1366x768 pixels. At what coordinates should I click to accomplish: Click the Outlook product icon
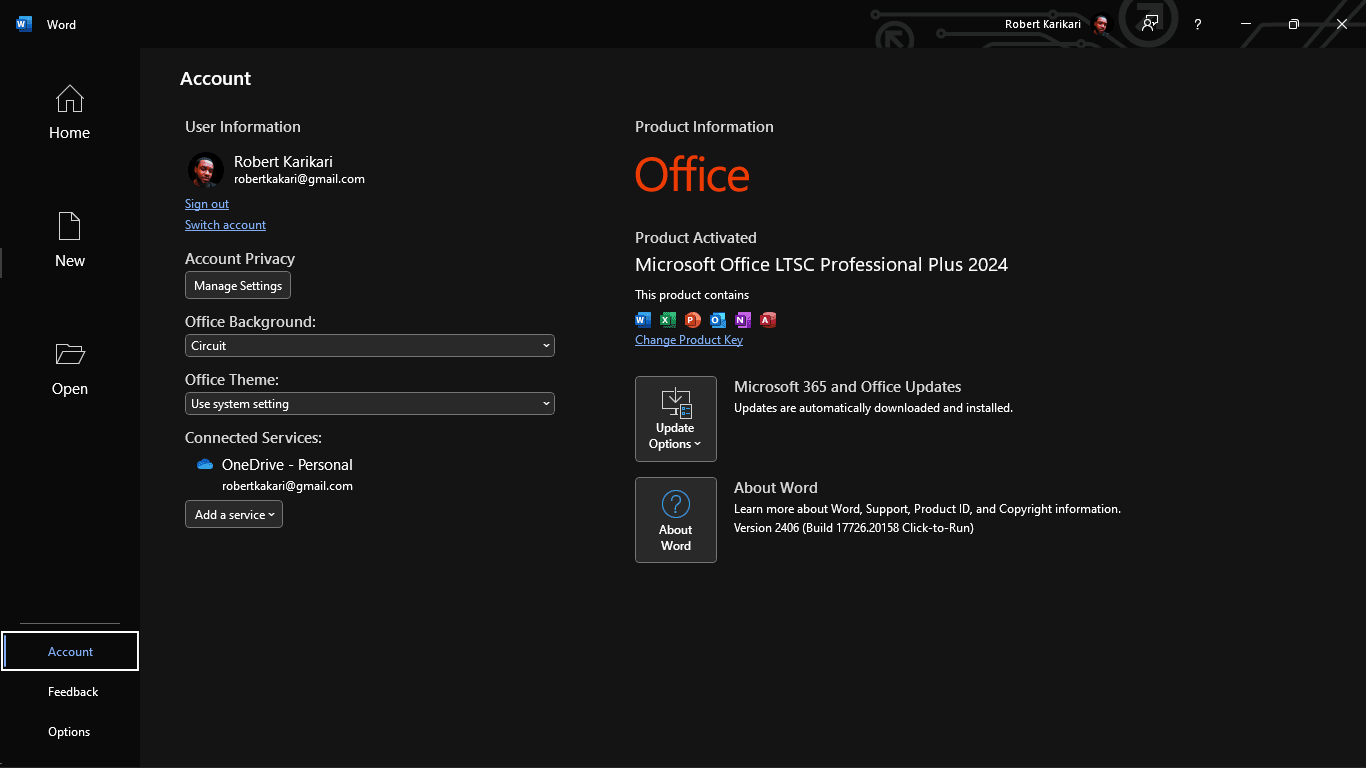coord(718,320)
